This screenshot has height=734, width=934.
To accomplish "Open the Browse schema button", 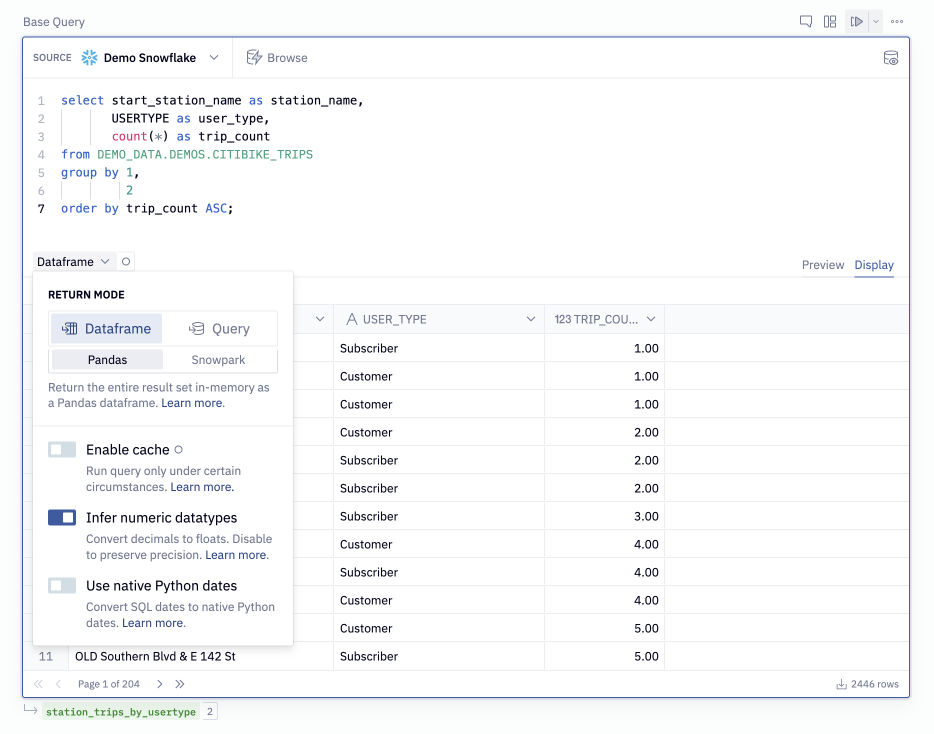I will [x=277, y=58].
